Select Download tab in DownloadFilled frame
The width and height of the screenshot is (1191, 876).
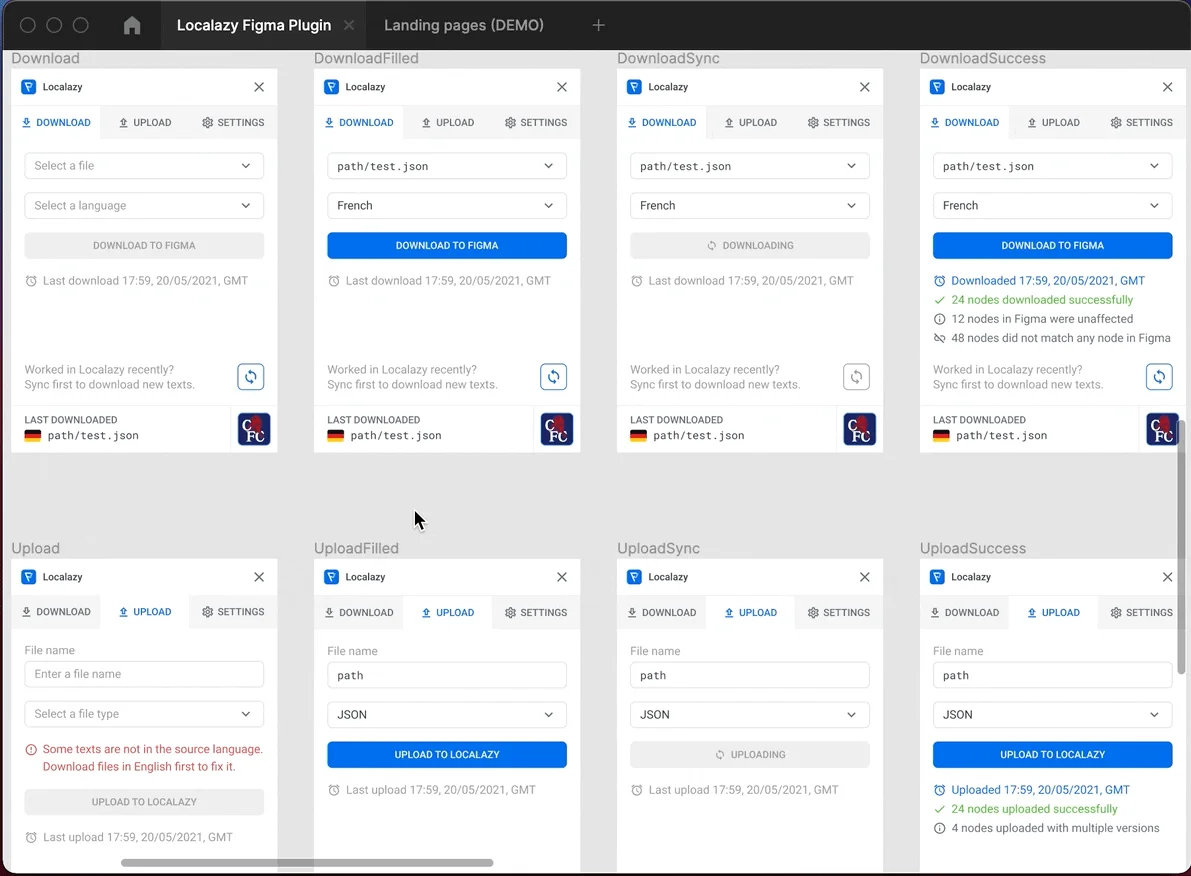coord(359,122)
